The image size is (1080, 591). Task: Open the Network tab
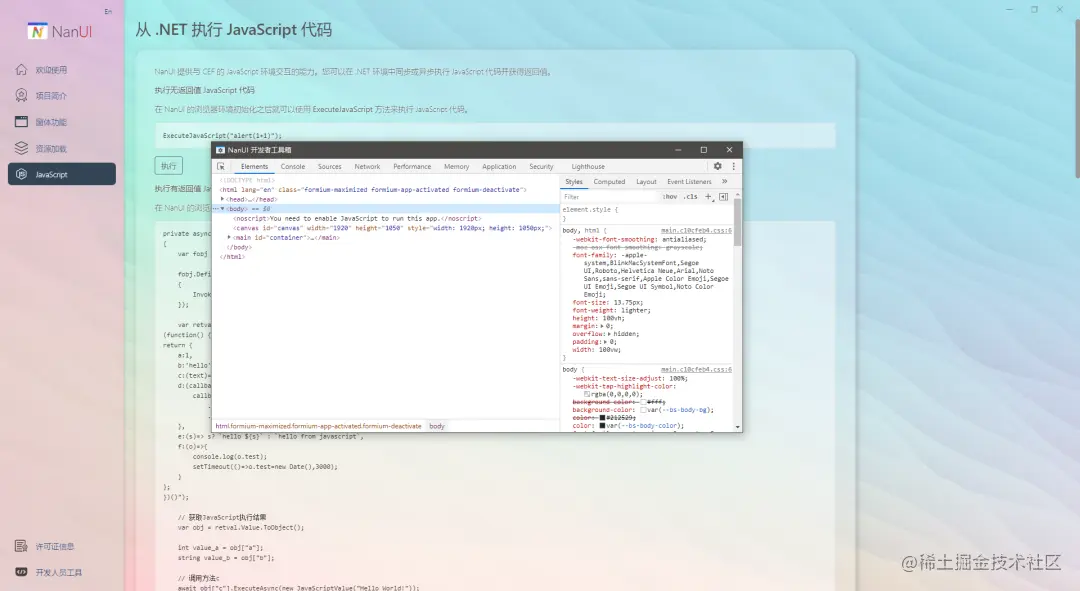pos(367,167)
